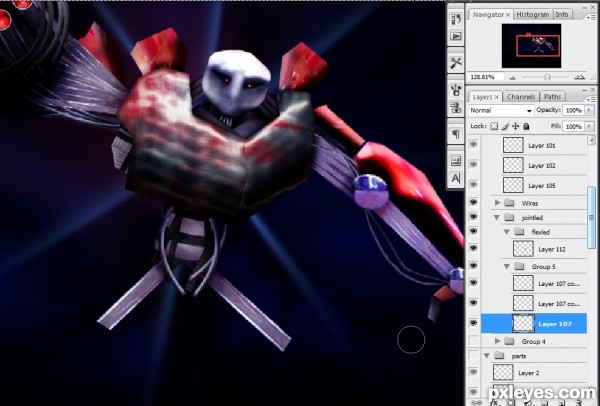Viewport: 600px width, 406px height.
Task: Click the Group 5 folder icon
Action: (x=519, y=266)
